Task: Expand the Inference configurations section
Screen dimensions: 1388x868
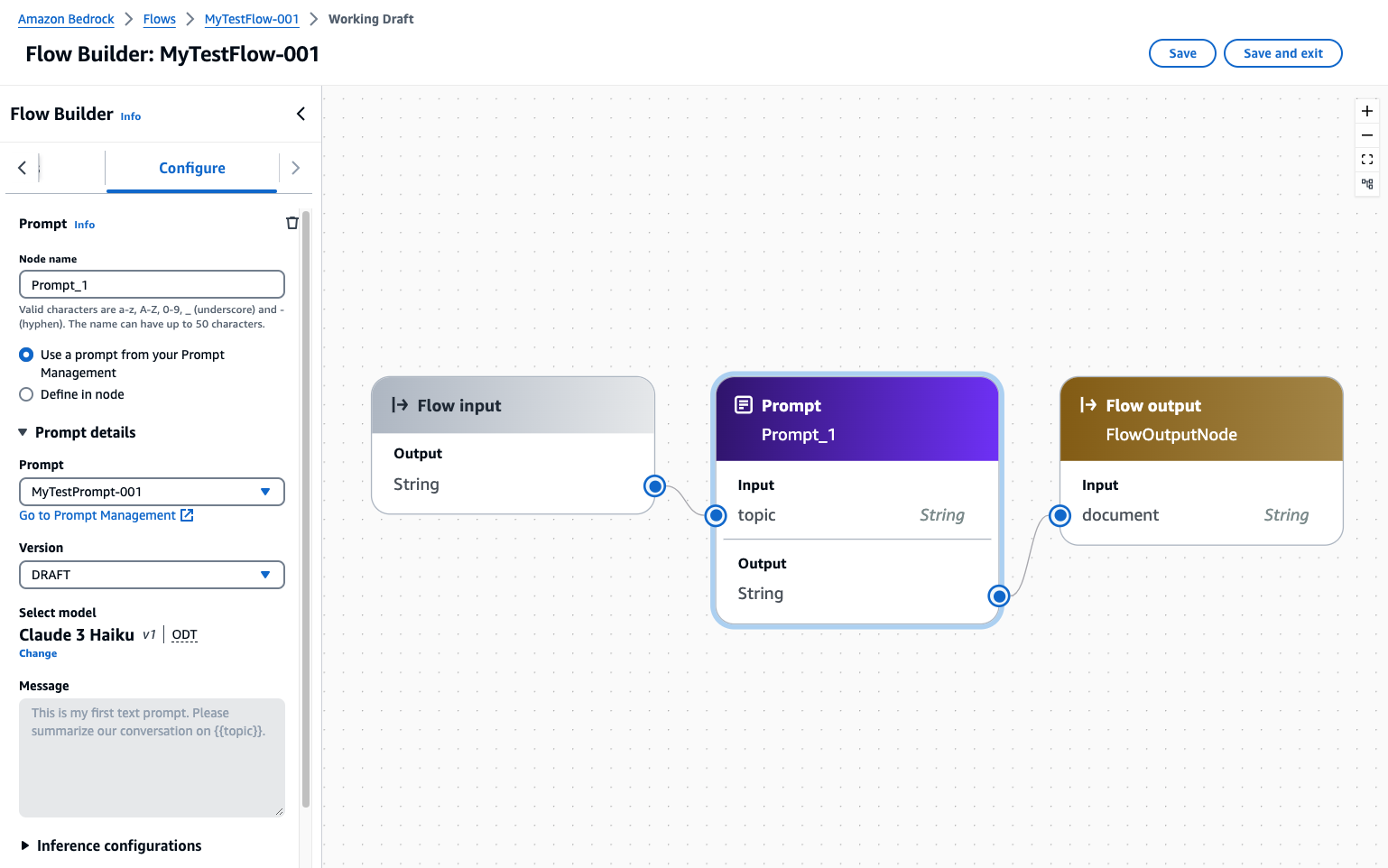Action: [25, 845]
